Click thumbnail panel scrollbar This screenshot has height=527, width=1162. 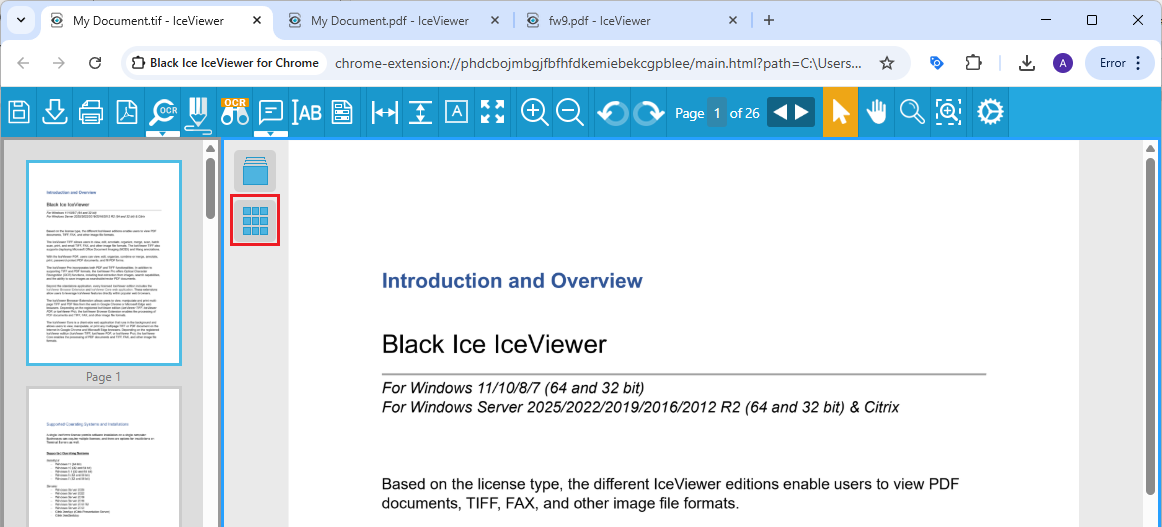[210, 188]
